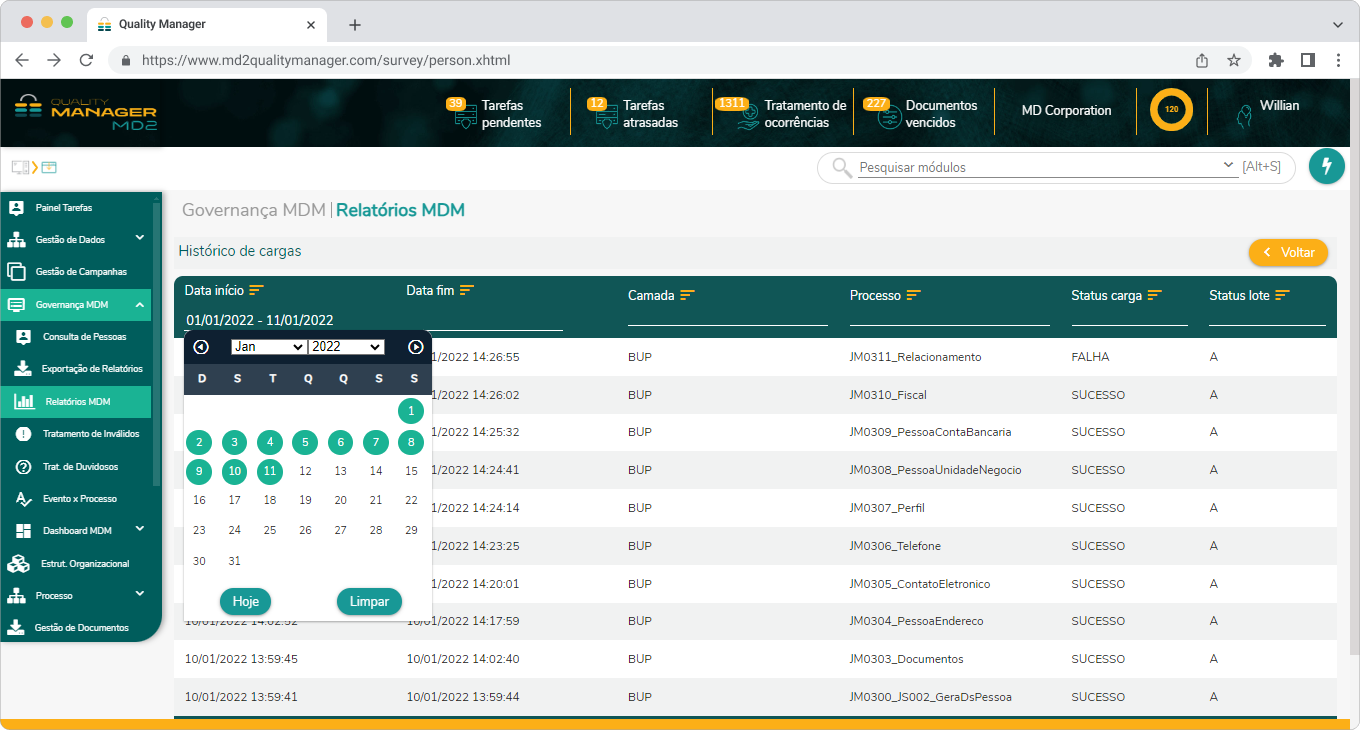Click Tratamento de ocorrências icon
The height and width of the screenshot is (730, 1360).
(747, 117)
